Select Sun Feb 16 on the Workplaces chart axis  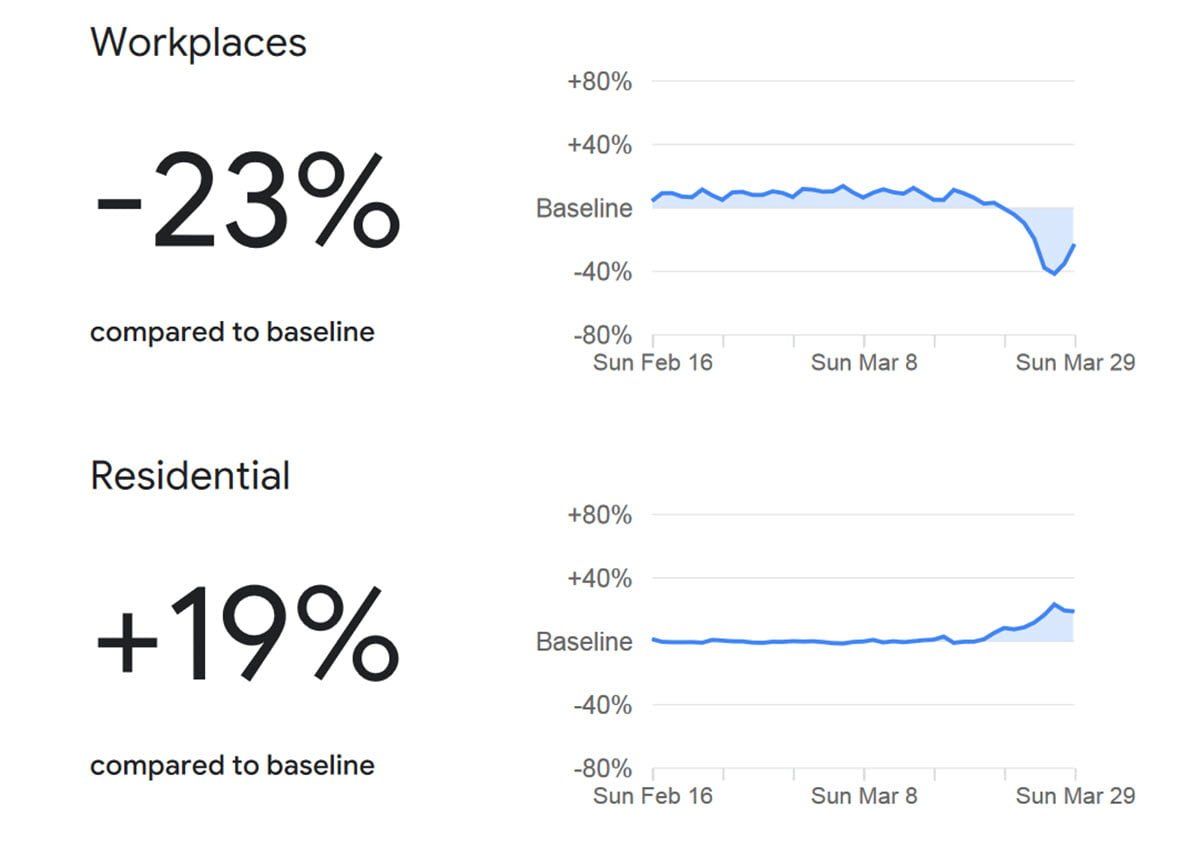coord(652,362)
